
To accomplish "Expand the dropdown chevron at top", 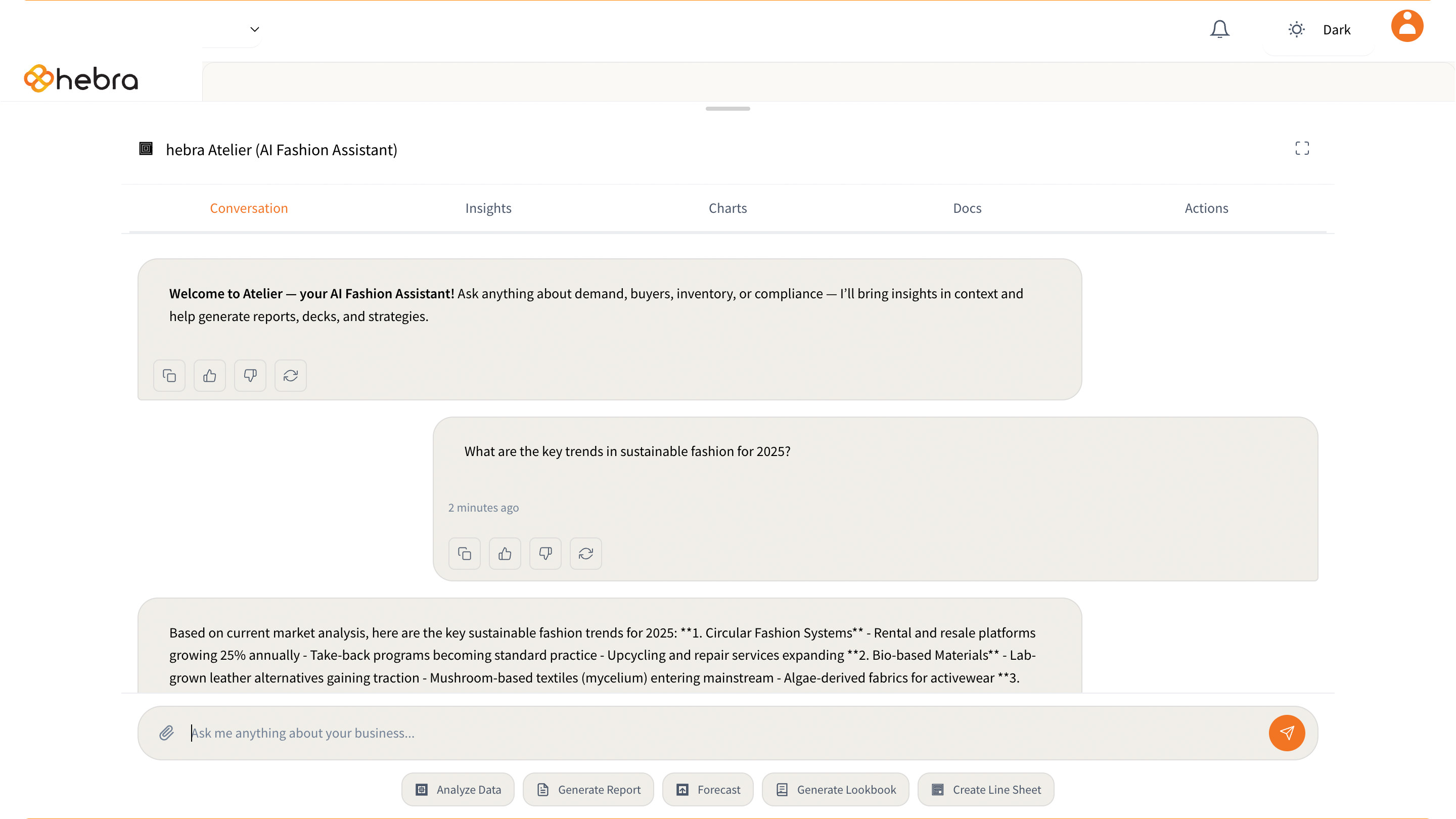I will coord(254,29).
